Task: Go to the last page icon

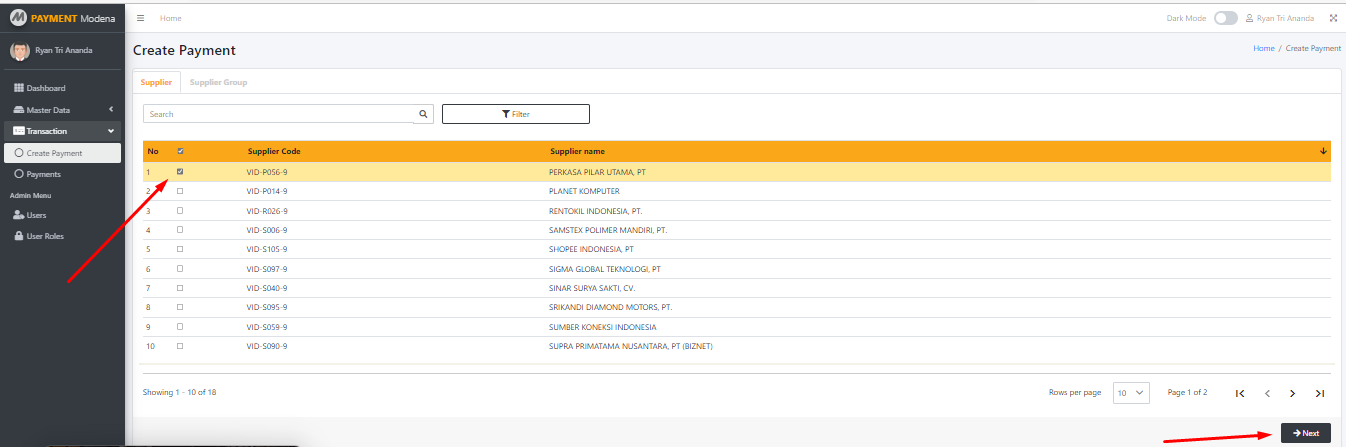Action: (x=1320, y=393)
